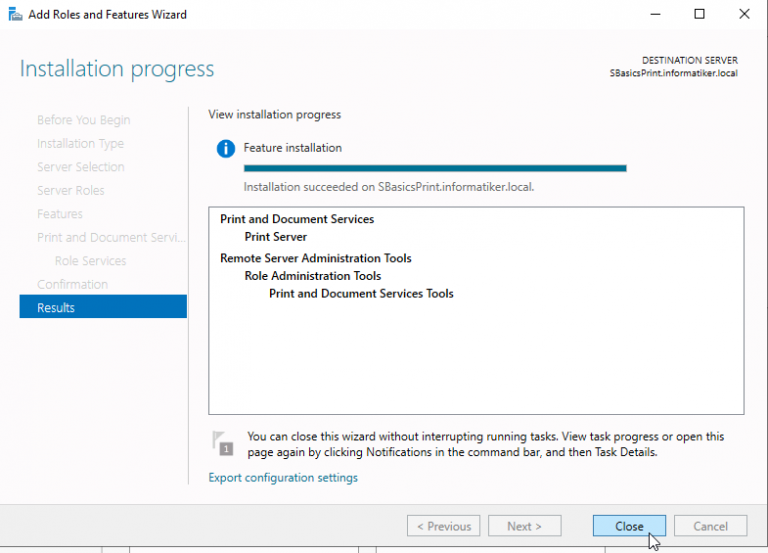
Task: Click the destination server name text
Action: pyautogui.click(x=673, y=73)
